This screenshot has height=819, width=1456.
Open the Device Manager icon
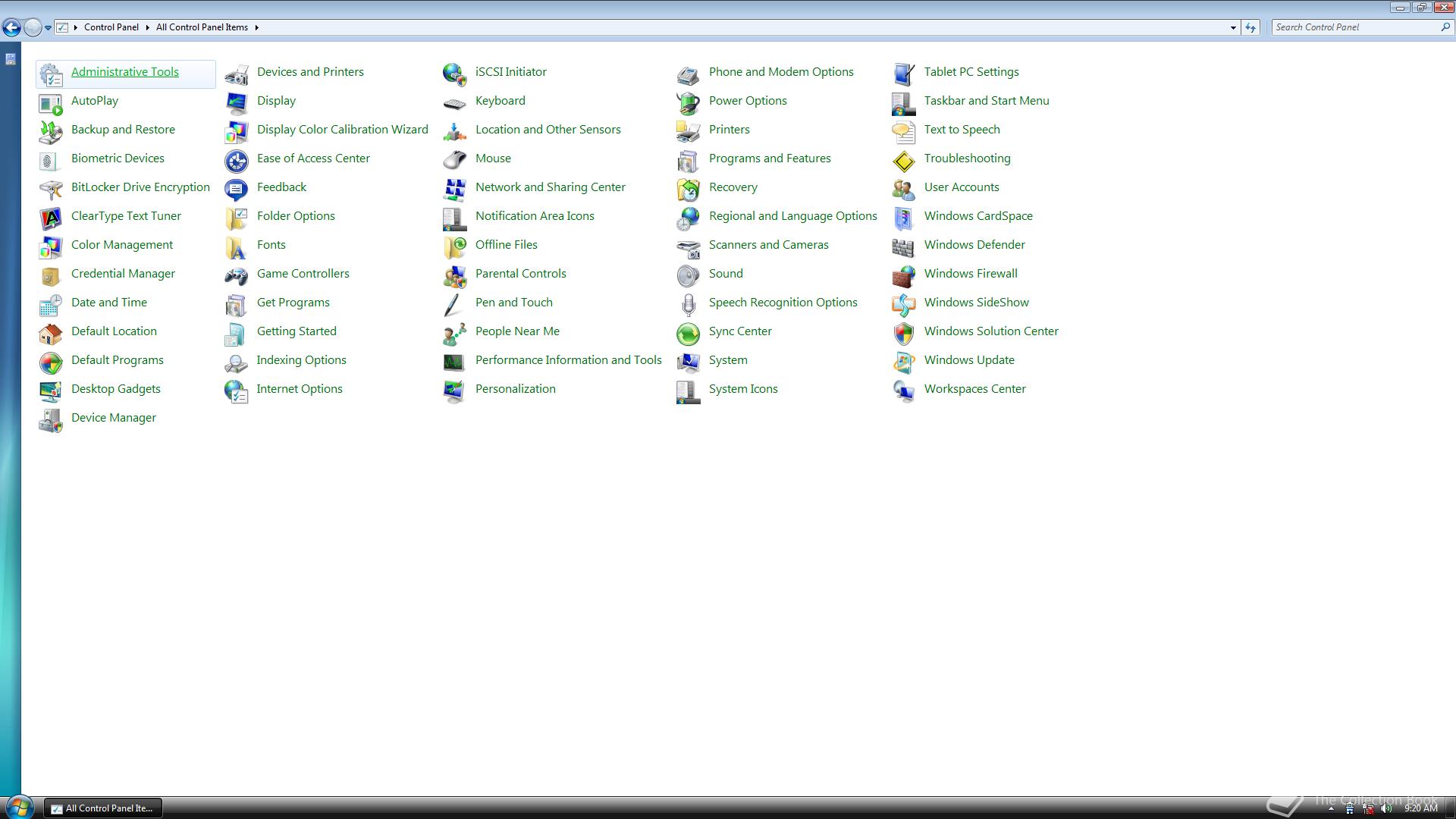pyautogui.click(x=51, y=420)
